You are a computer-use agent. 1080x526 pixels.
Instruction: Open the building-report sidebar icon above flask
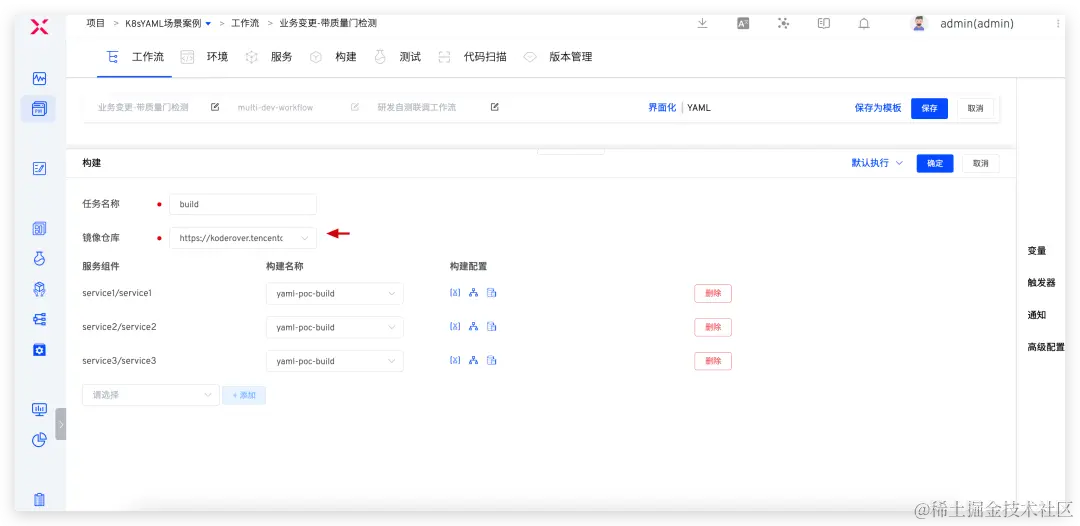pos(39,229)
